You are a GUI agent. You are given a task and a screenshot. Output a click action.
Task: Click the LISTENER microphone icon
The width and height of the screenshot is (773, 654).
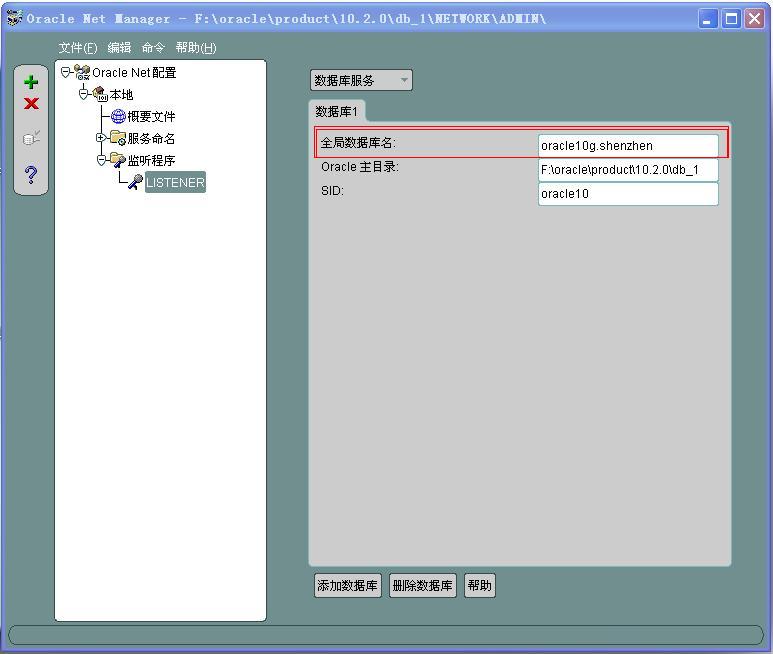pos(136,182)
